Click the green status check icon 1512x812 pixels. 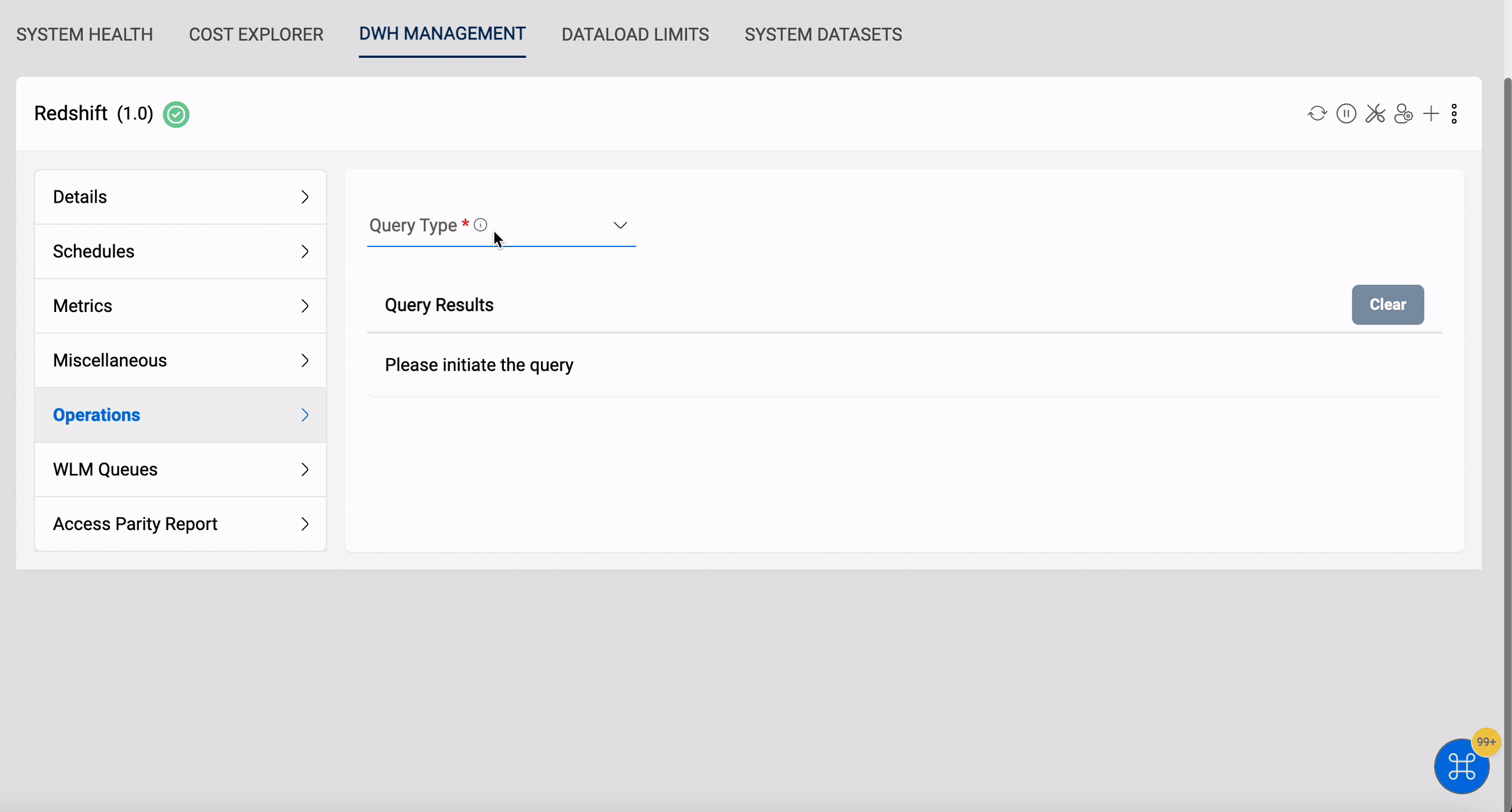tap(175, 113)
